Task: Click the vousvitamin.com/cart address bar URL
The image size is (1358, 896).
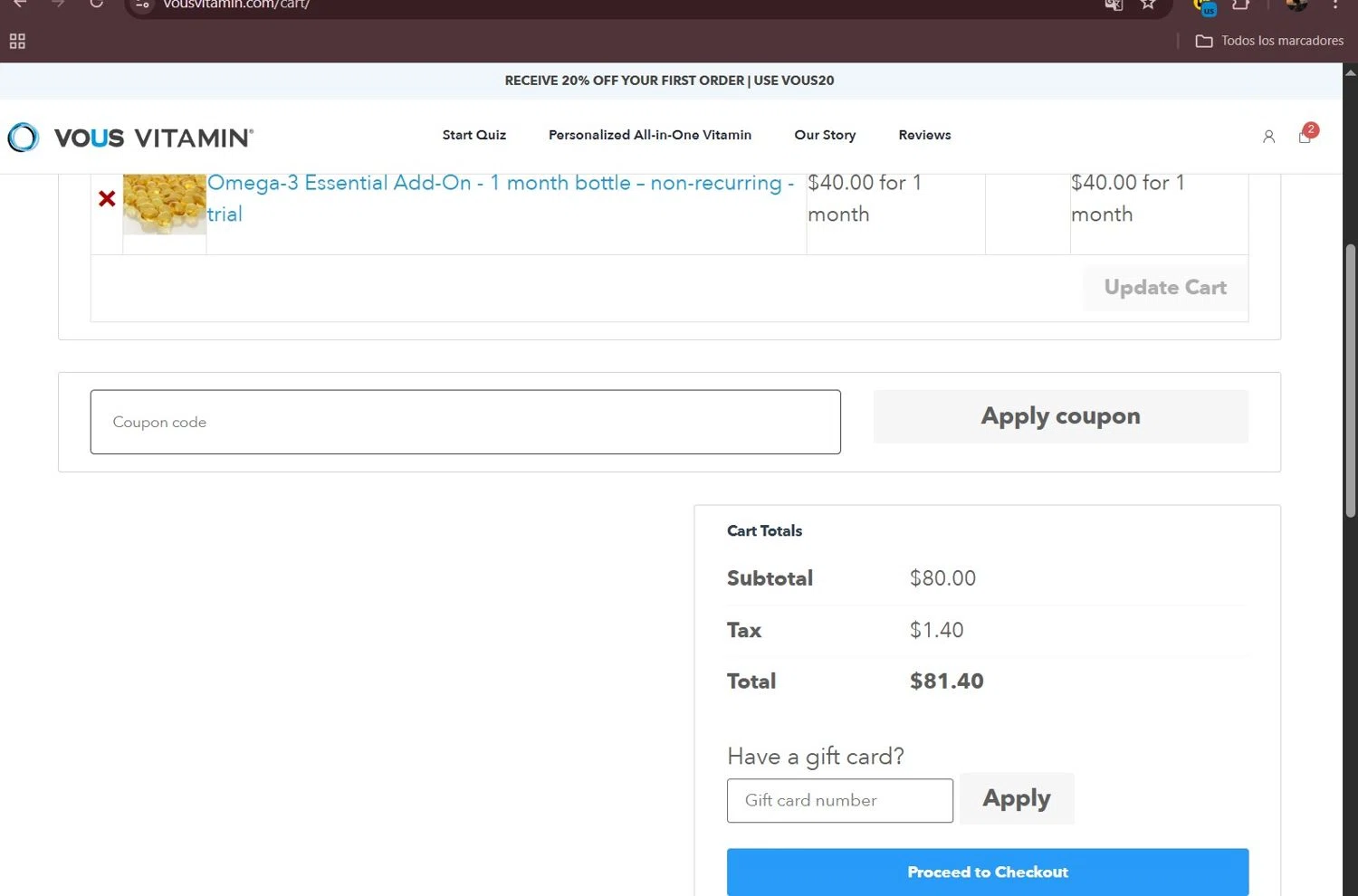Action: (x=236, y=5)
